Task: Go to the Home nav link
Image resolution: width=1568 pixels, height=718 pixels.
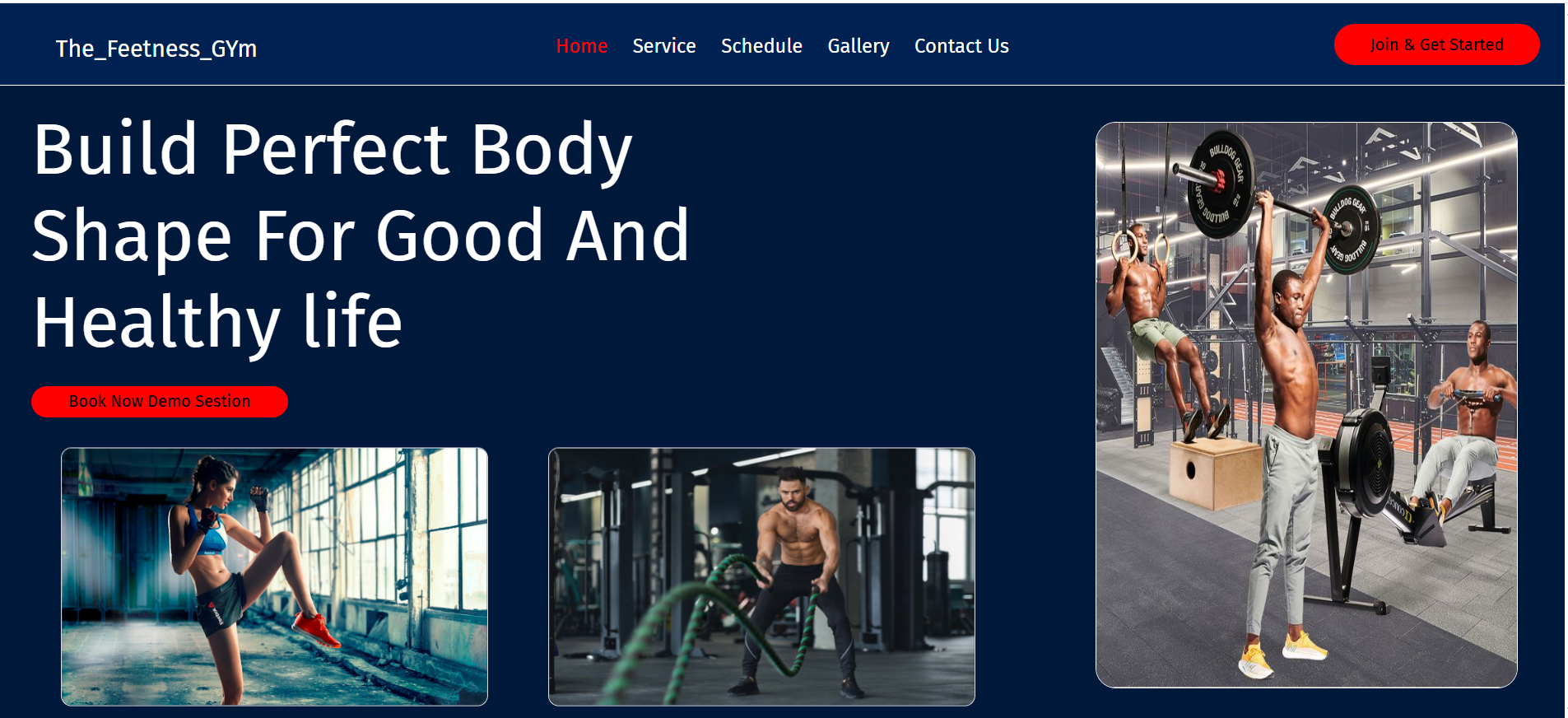Action: tap(582, 46)
